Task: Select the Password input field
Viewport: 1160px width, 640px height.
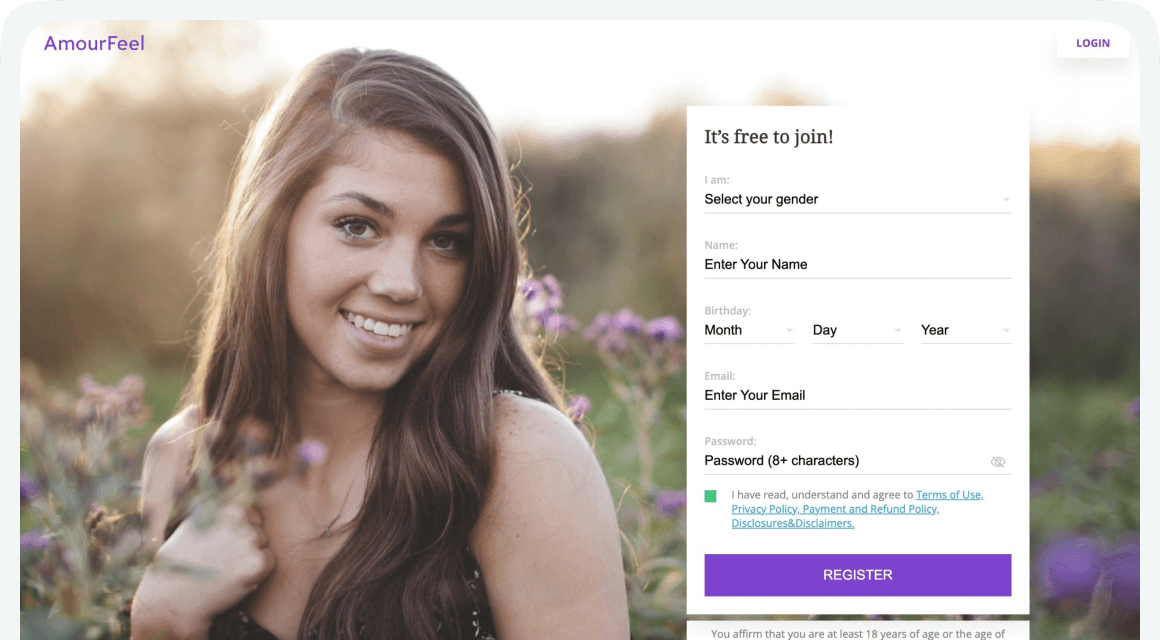Action: [x=840, y=461]
